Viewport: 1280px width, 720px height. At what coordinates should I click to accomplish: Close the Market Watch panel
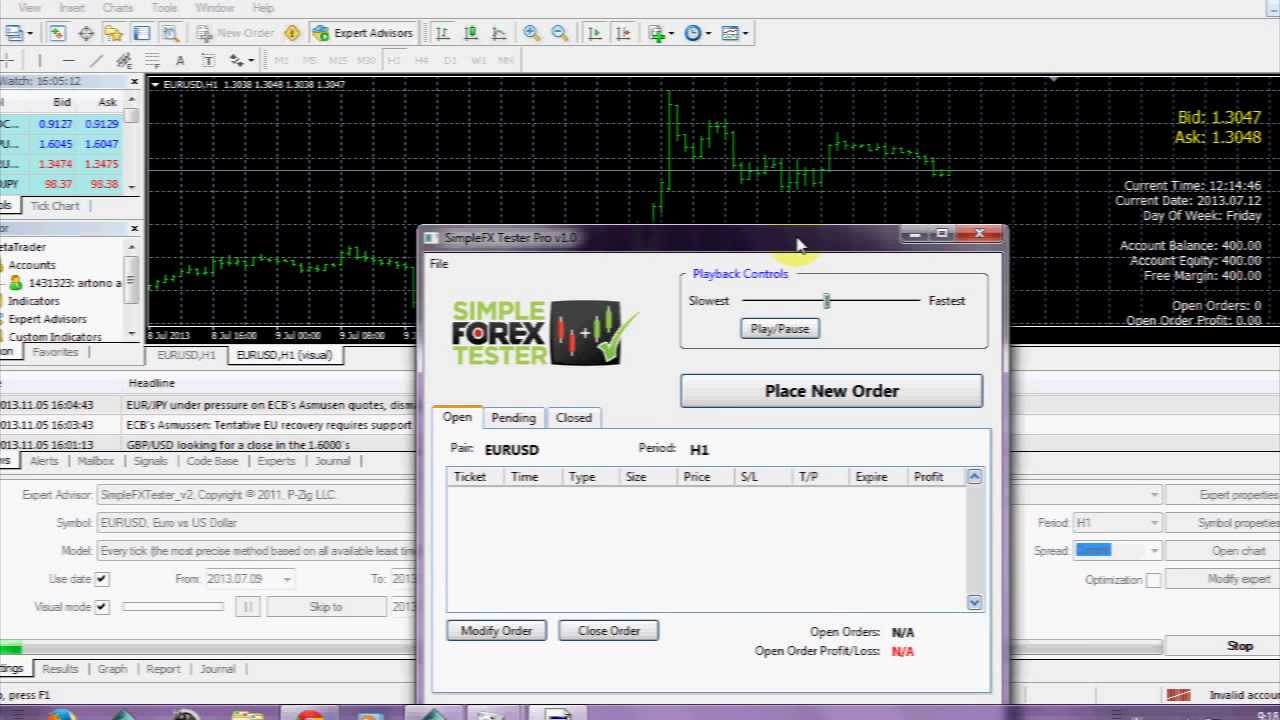[134, 81]
